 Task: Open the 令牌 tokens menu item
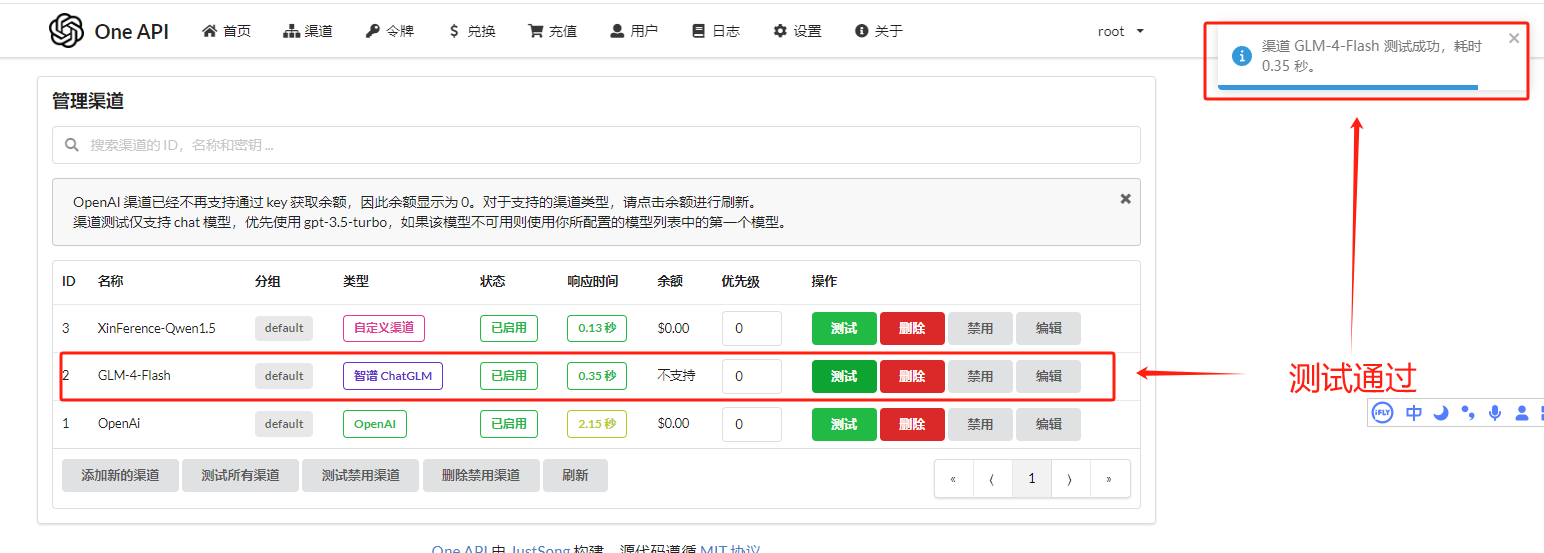(x=389, y=31)
